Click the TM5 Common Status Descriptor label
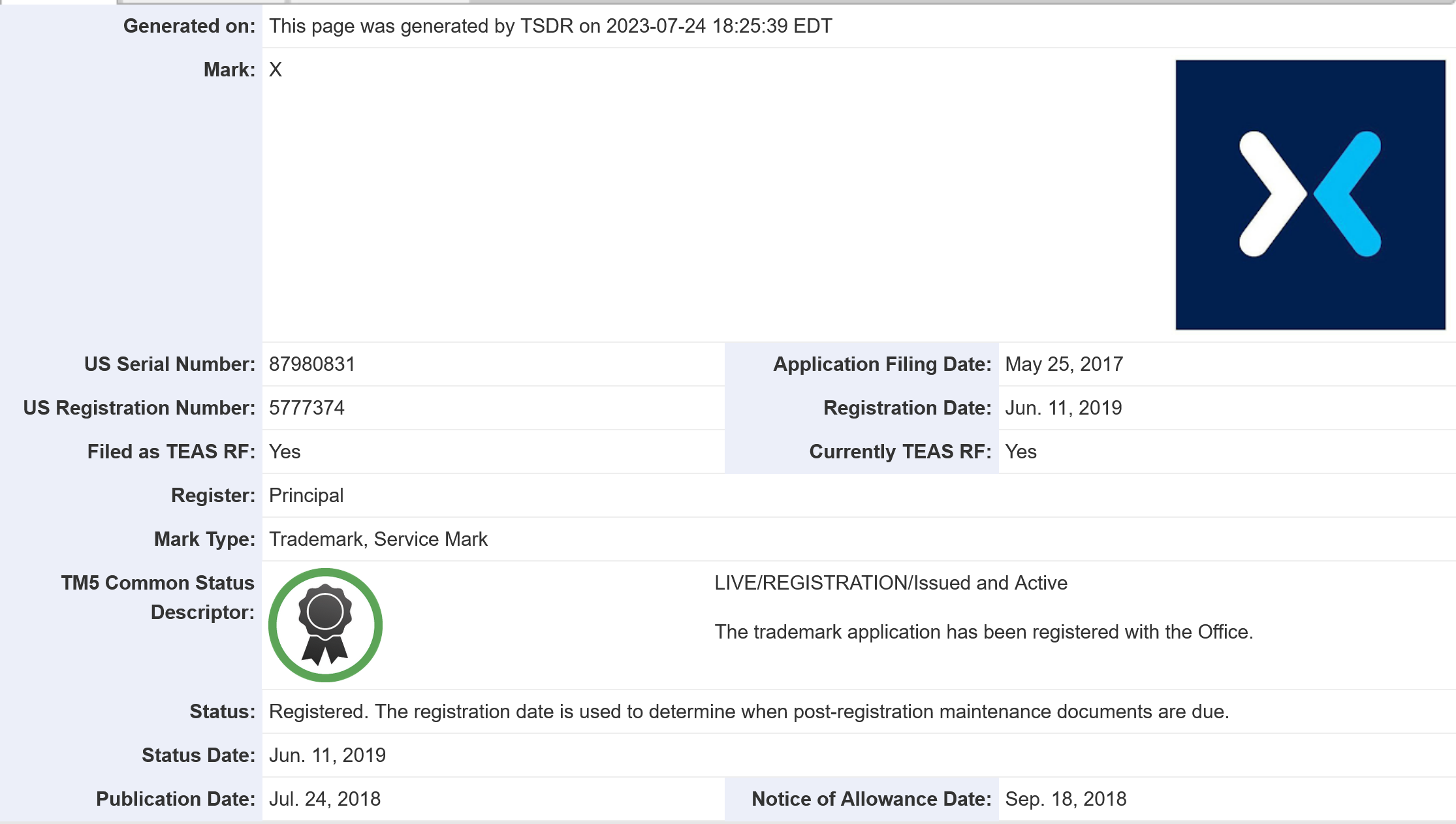This screenshot has width=1456, height=824. [x=157, y=597]
